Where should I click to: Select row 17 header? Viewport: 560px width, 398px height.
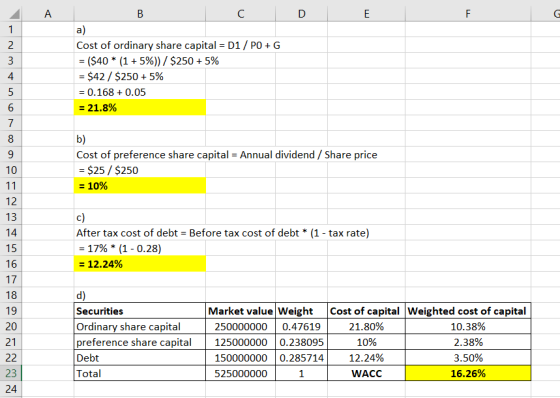pos(11,279)
